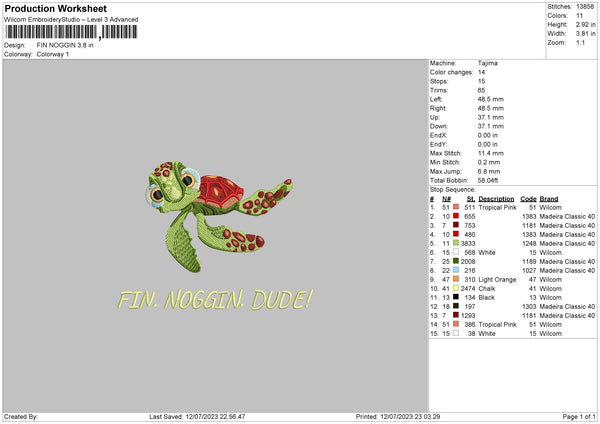The height and width of the screenshot is (424, 600).
Task: Click the Page 1 of 1 footer
Action: click(x=579, y=417)
